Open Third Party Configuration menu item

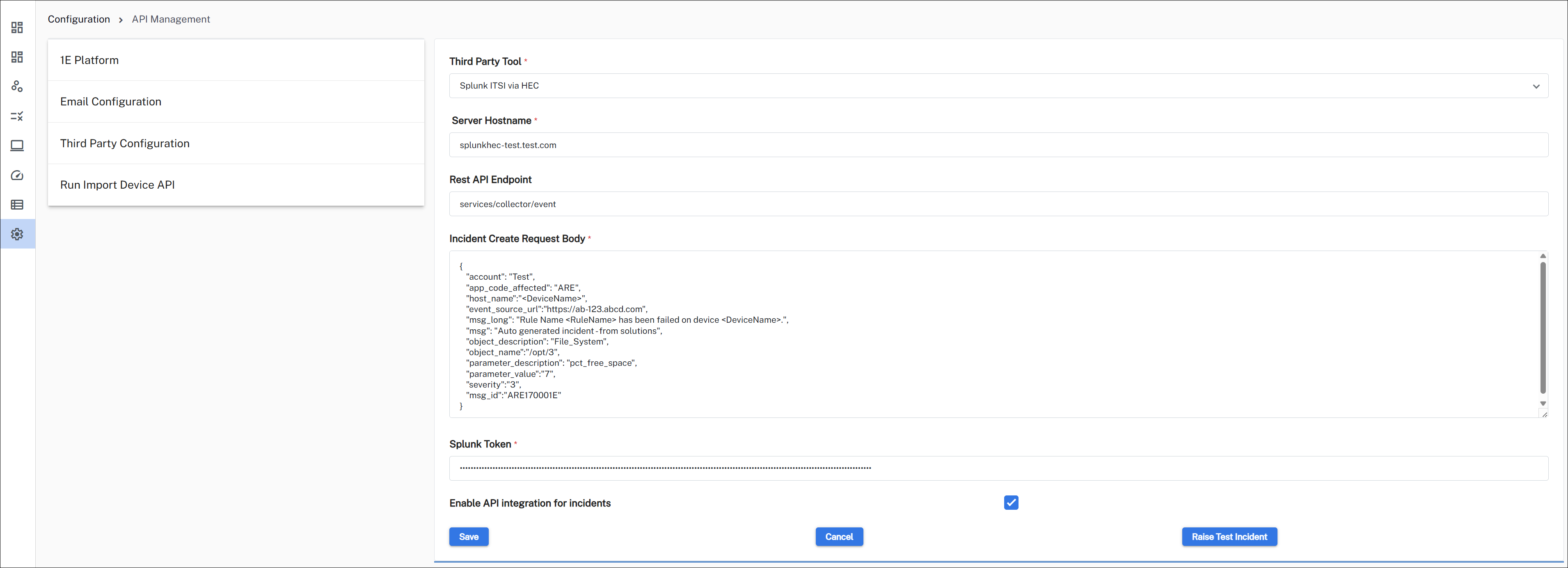236,143
